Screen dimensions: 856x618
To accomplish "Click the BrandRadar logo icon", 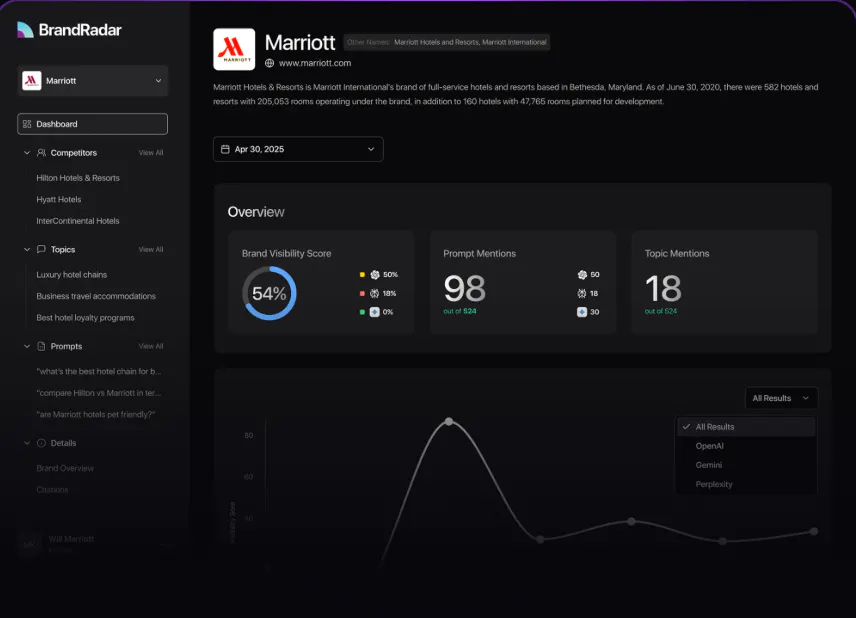I will pyautogui.click(x=25, y=29).
